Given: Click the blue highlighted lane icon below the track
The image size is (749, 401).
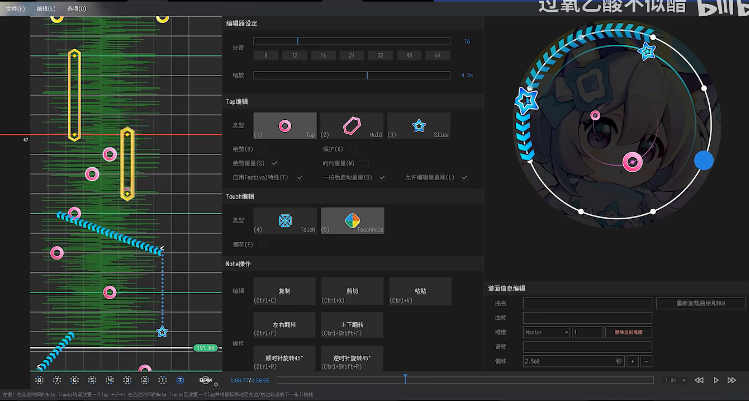Looking at the screenshot, I should [180, 380].
